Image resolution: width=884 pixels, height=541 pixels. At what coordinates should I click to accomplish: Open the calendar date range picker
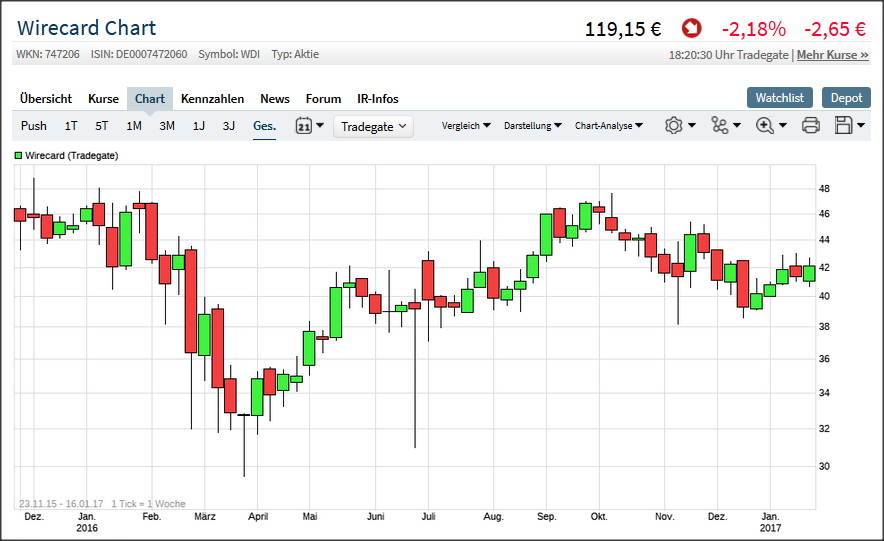point(303,125)
